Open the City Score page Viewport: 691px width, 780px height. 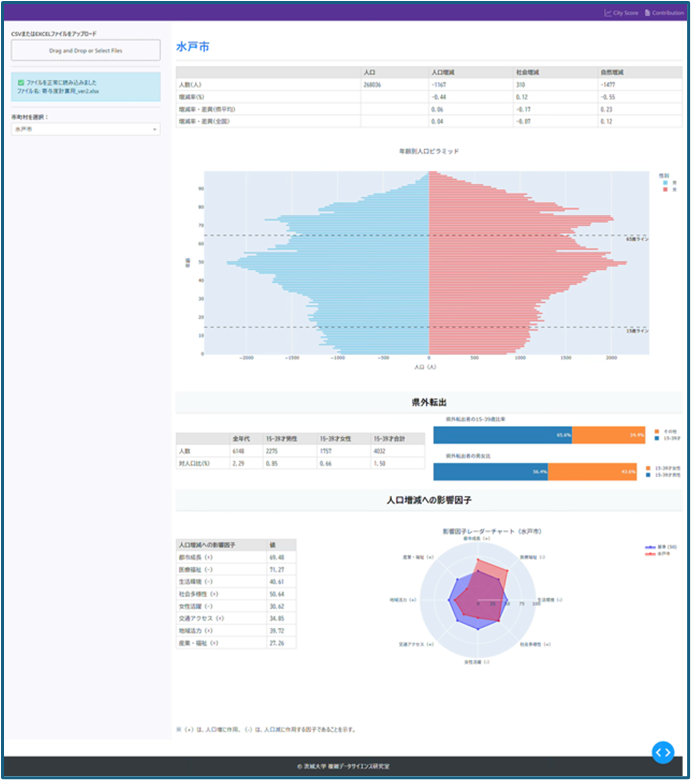click(x=624, y=13)
